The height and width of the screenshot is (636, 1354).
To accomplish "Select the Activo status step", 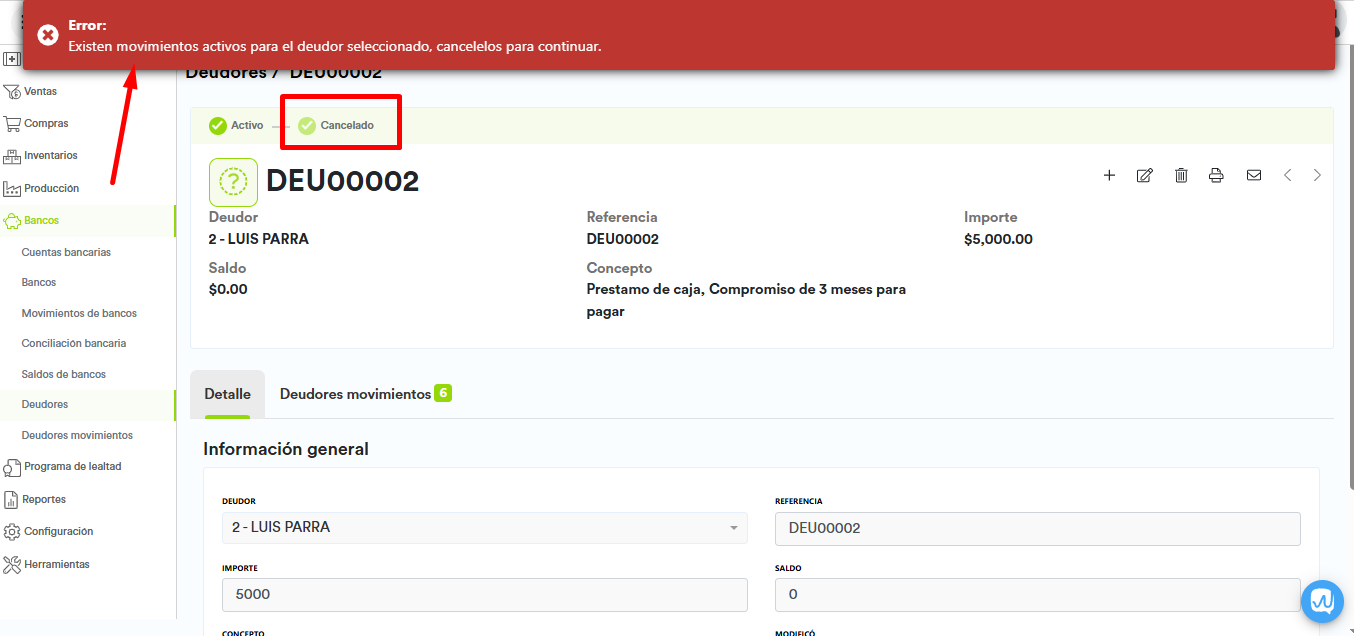I will [x=236, y=126].
